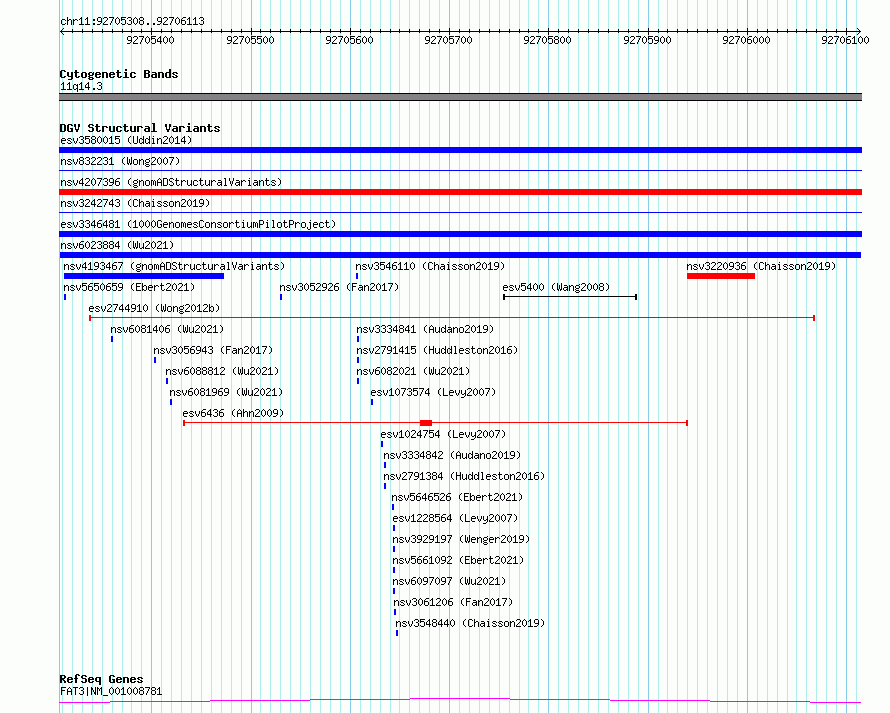The image size is (890, 713).
Task: Open esv1073574 (Levy2007) label
Action: (x=433, y=392)
